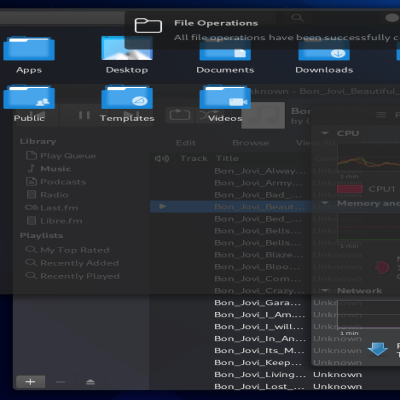Click the CPU1 red color swatch
The height and width of the screenshot is (400, 400).
pos(350,189)
